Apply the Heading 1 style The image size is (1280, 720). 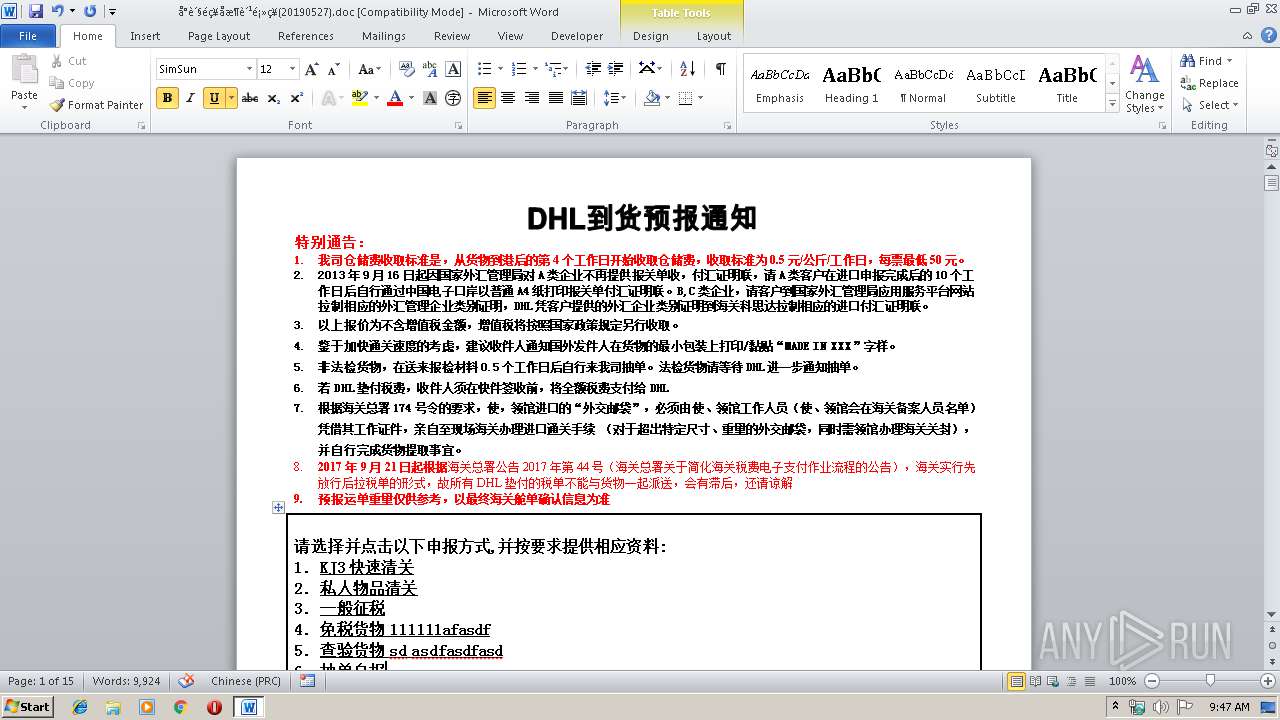pyautogui.click(x=851, y=84)
